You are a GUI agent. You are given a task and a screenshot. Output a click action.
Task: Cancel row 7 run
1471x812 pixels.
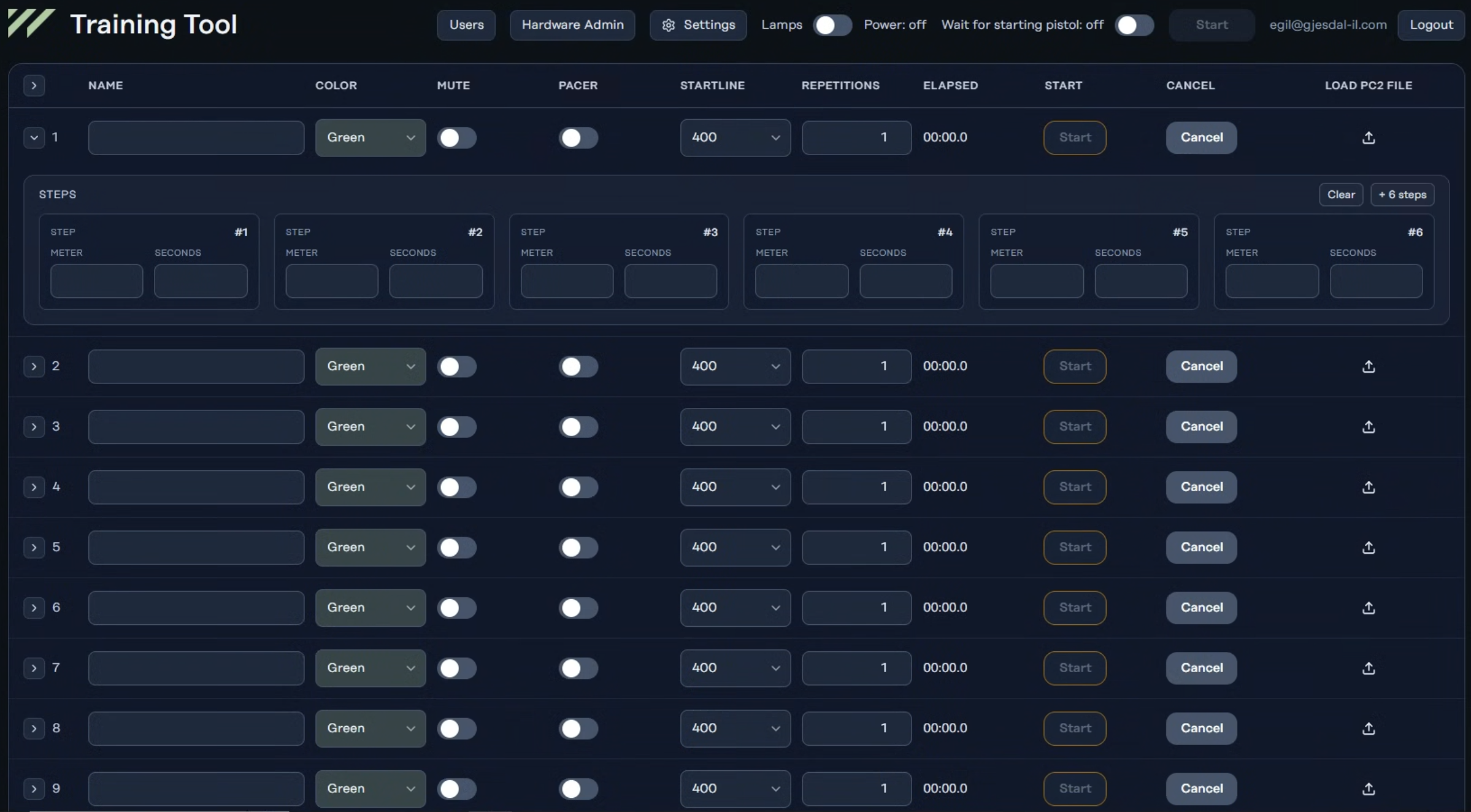[x=1201, y=668]
